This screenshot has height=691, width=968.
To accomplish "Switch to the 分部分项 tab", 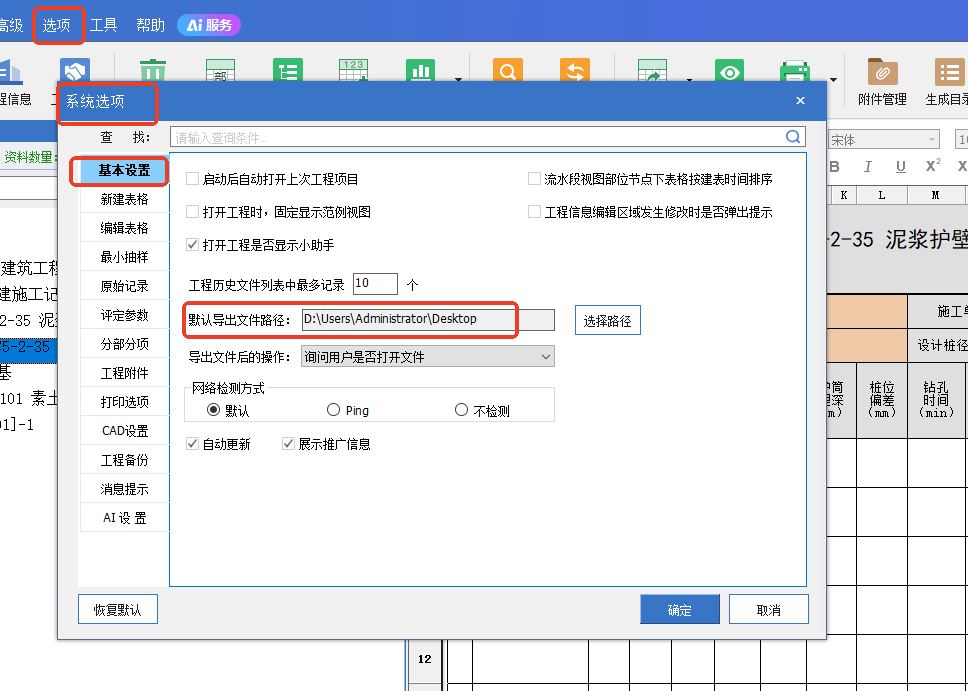I will tap(124, 344).
